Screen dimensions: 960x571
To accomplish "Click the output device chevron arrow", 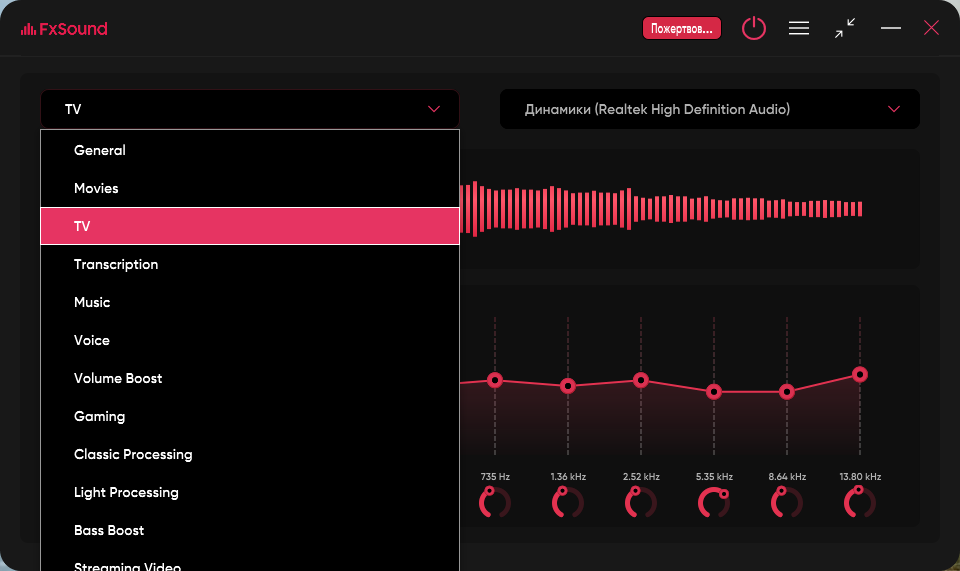I will 894,109.
